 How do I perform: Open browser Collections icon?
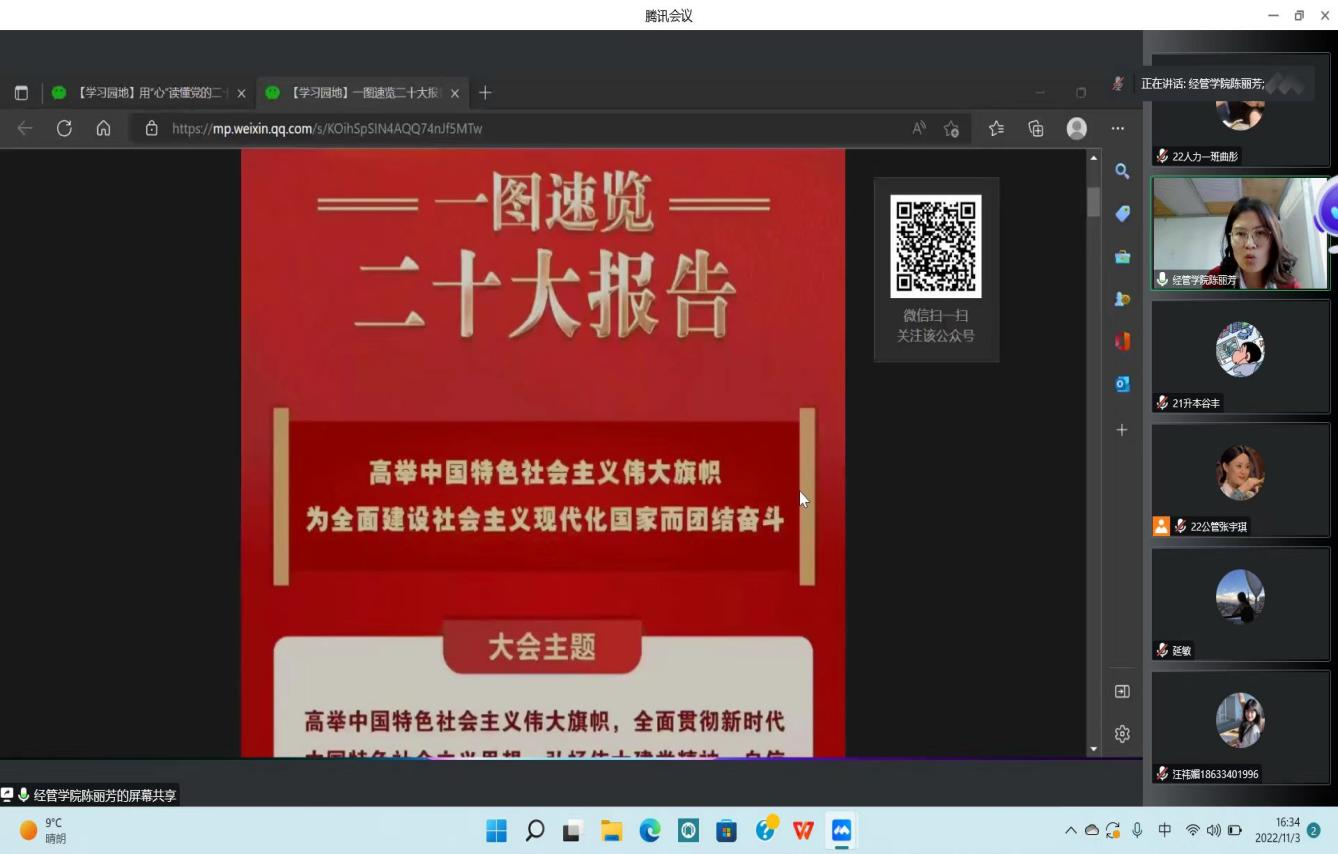click(1036, 128)
